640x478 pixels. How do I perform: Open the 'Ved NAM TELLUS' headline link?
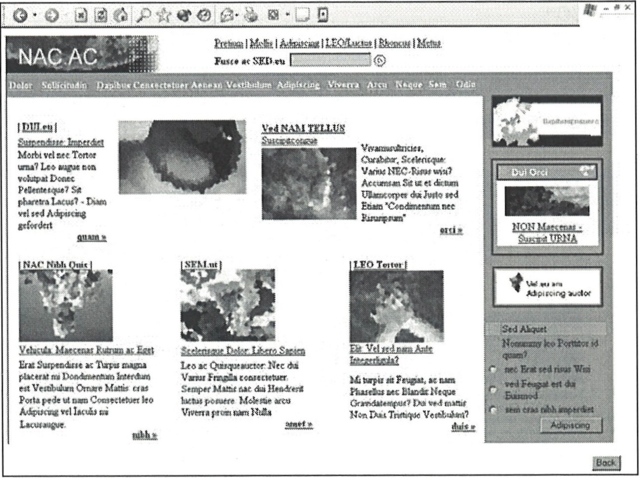point(303,129)
